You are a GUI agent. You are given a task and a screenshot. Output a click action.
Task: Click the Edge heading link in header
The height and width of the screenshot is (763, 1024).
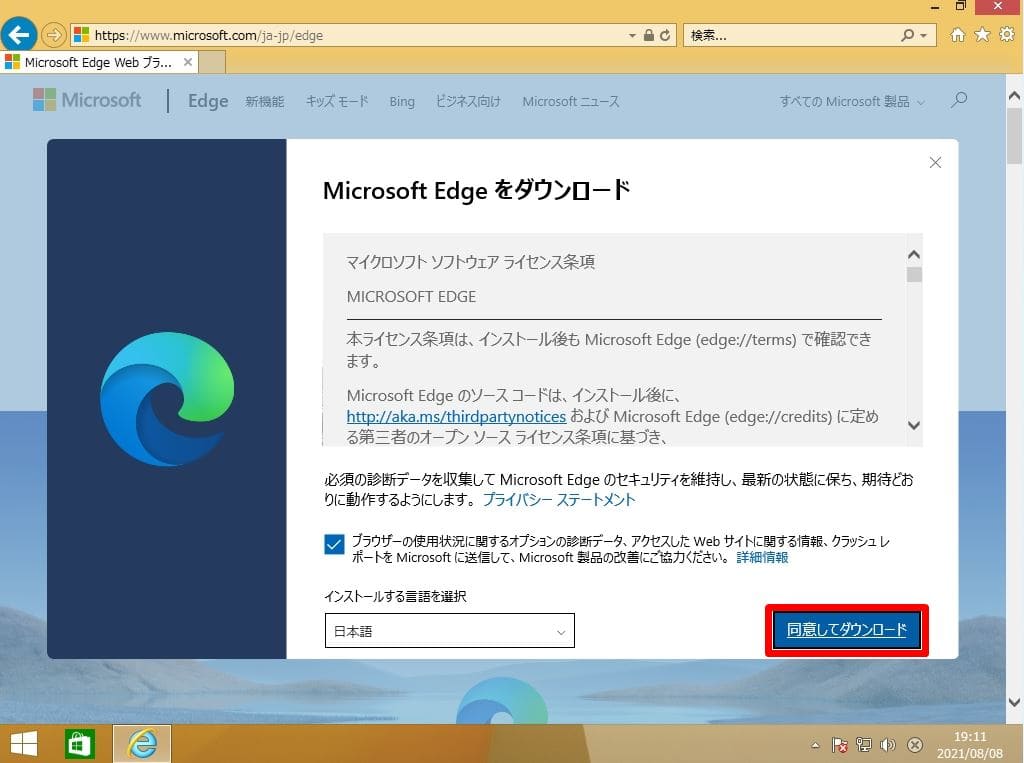(x=208, y=101)
